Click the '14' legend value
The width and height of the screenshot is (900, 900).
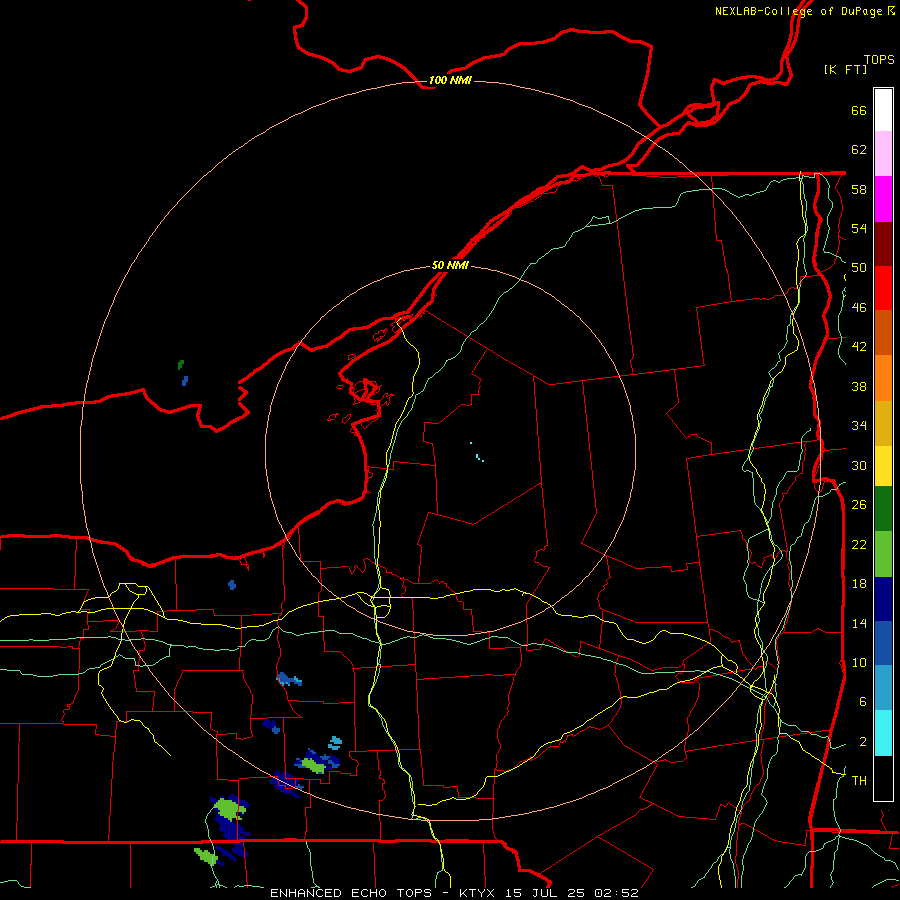pos(859,624)
